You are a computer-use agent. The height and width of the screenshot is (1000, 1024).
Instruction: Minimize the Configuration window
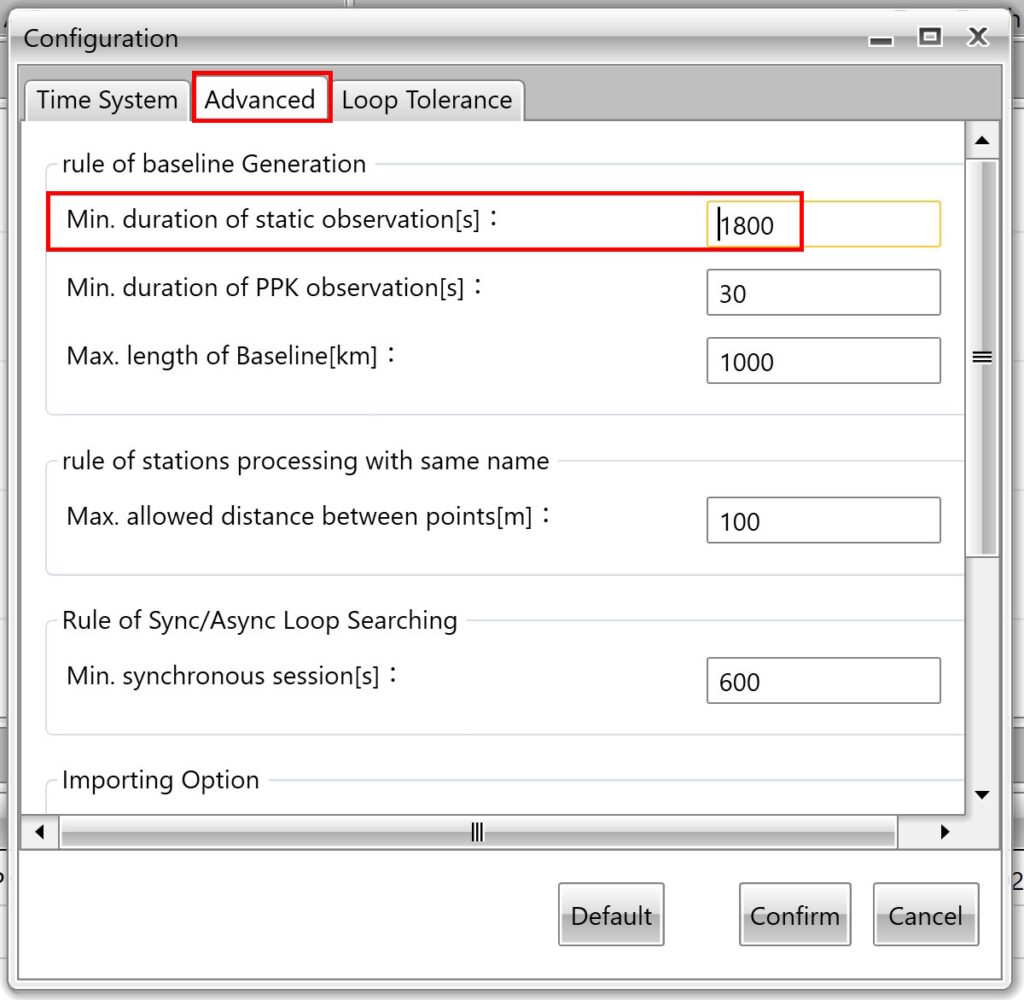coord(880,39)
